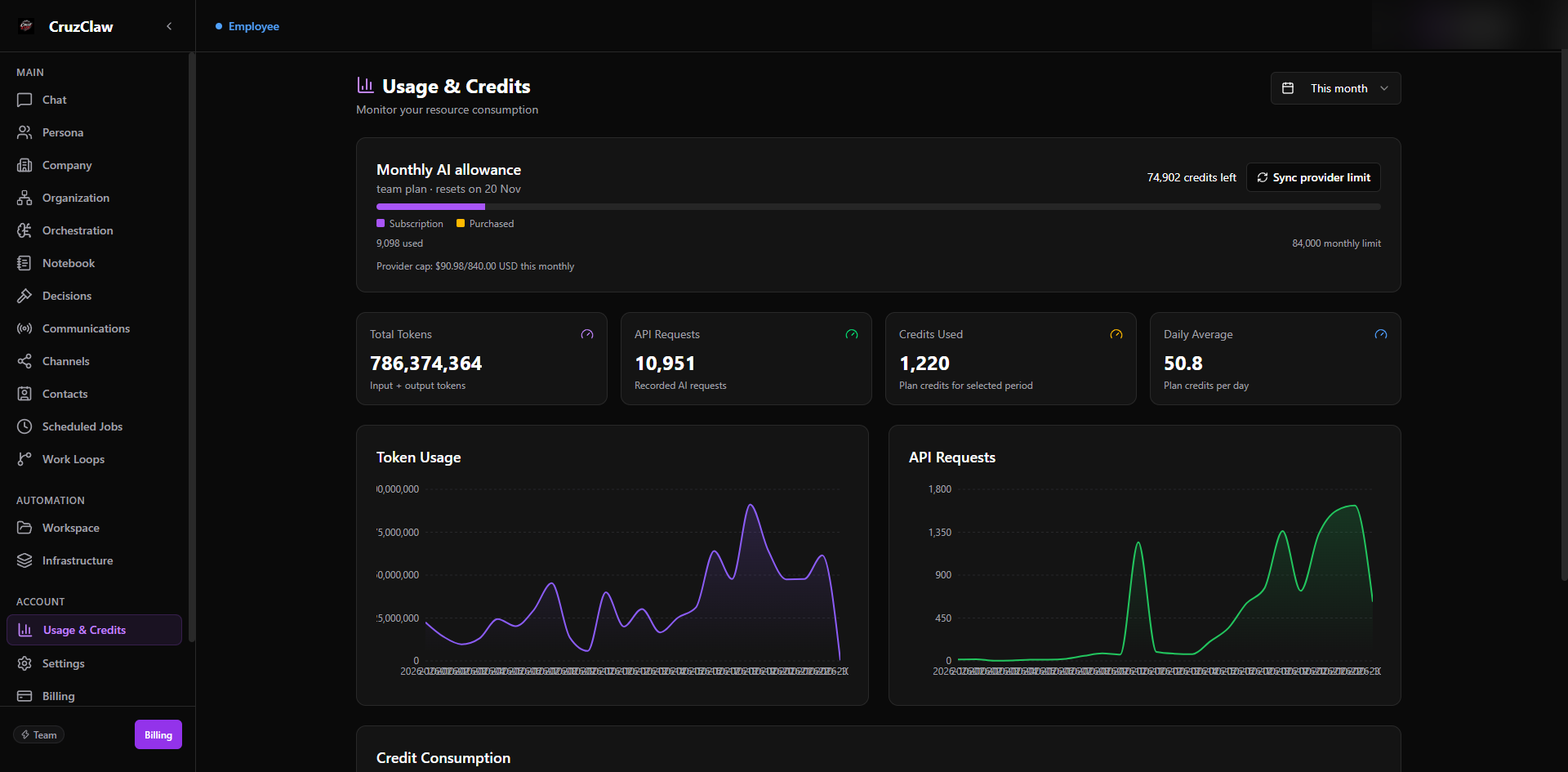Open the Usage & Credits menu item
The height and width of the screenshot is (772, 1568).
pos(94,630)
